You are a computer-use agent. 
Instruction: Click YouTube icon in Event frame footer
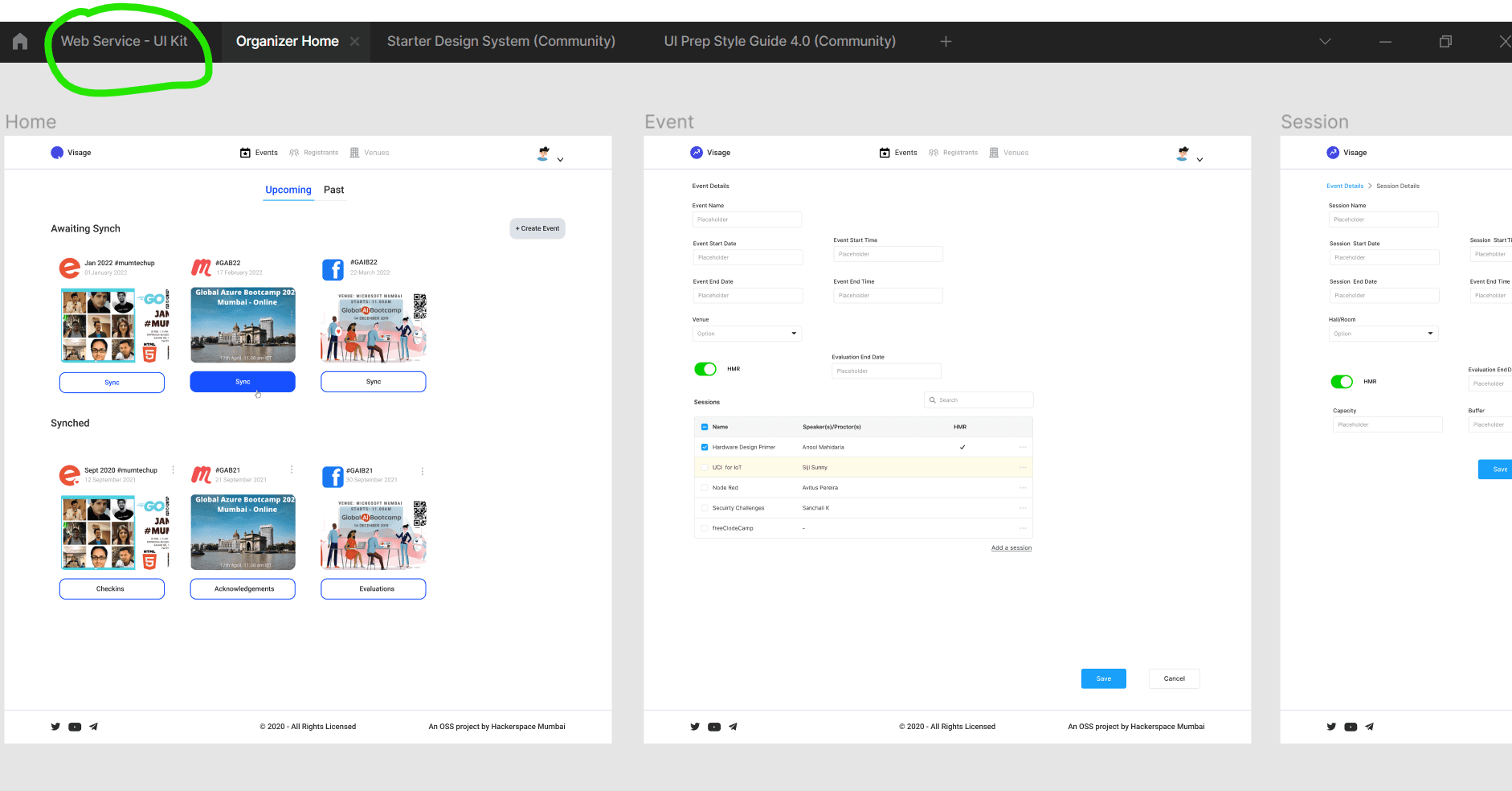714,727
